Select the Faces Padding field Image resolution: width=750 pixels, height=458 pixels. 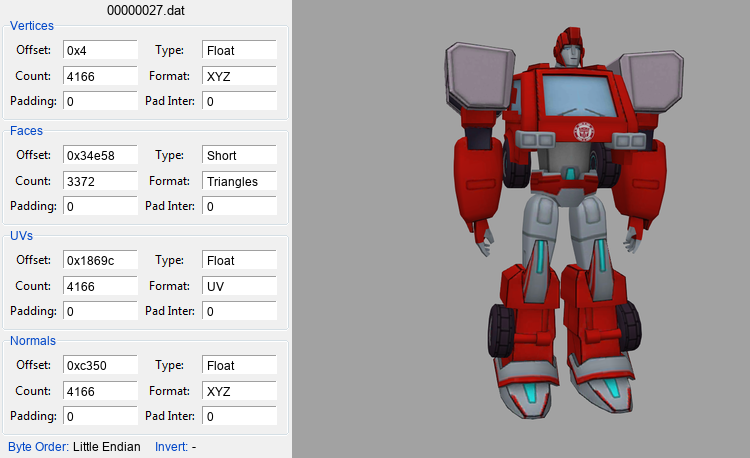[x=100, y=206]
